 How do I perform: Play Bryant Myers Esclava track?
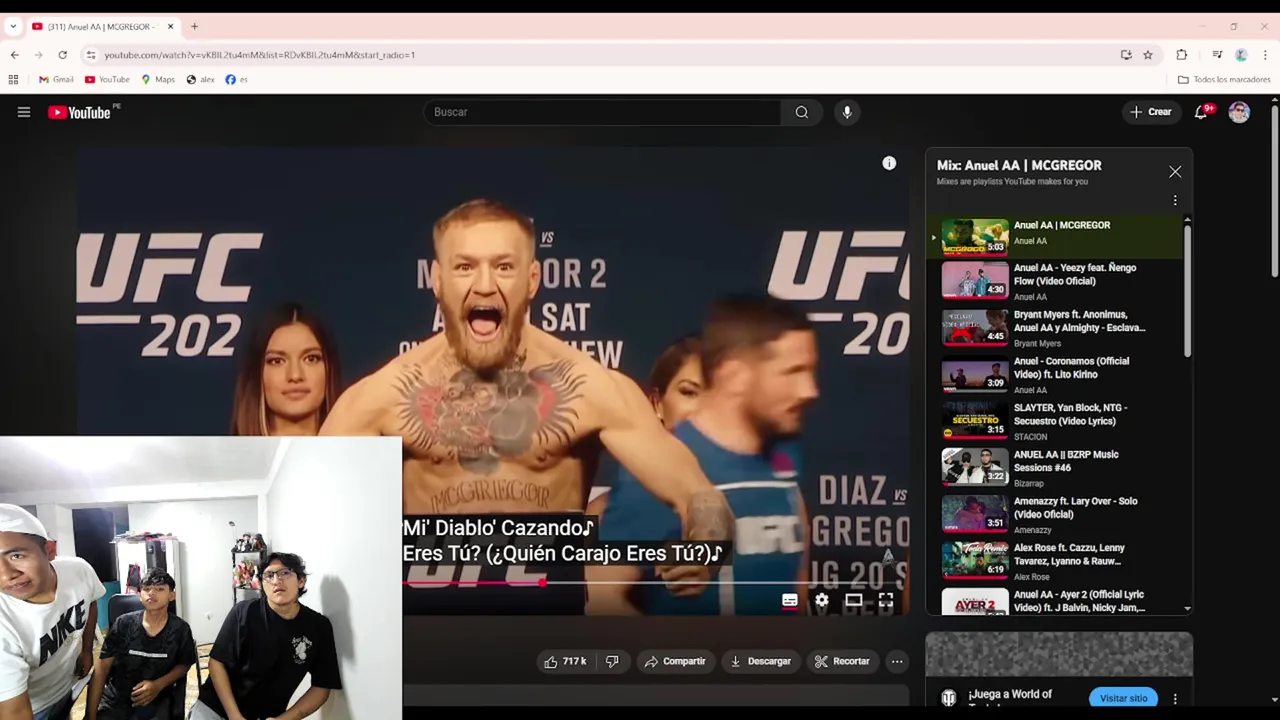tap(1055, 328)
